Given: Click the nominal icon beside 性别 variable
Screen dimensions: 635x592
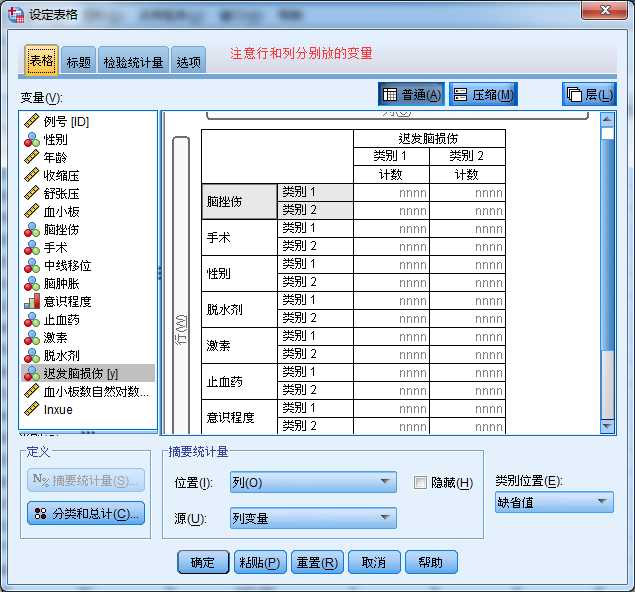Looking at the screenshot, I should [x=32, y=139].
